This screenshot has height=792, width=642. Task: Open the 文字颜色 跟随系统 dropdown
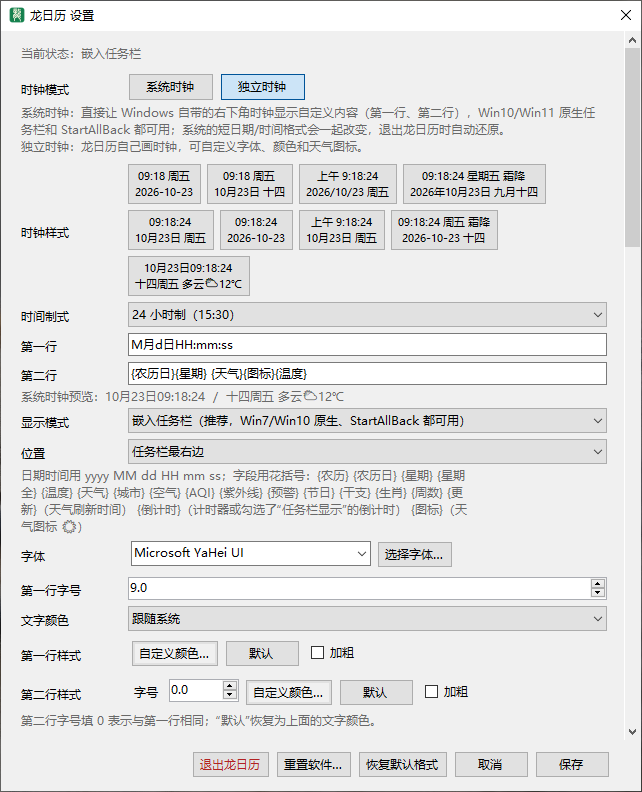click(x=367, y=619)
